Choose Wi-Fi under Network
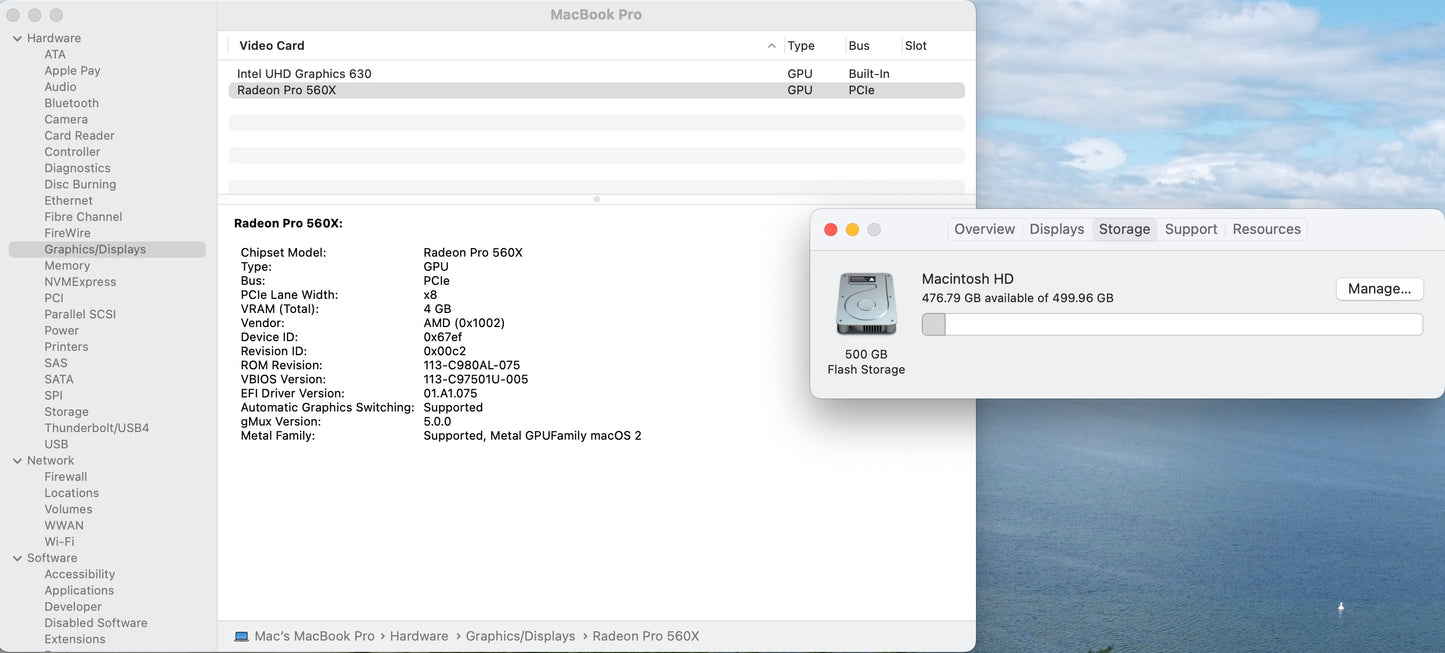Viewport: 1445px width, 653px height. (59, 542)
